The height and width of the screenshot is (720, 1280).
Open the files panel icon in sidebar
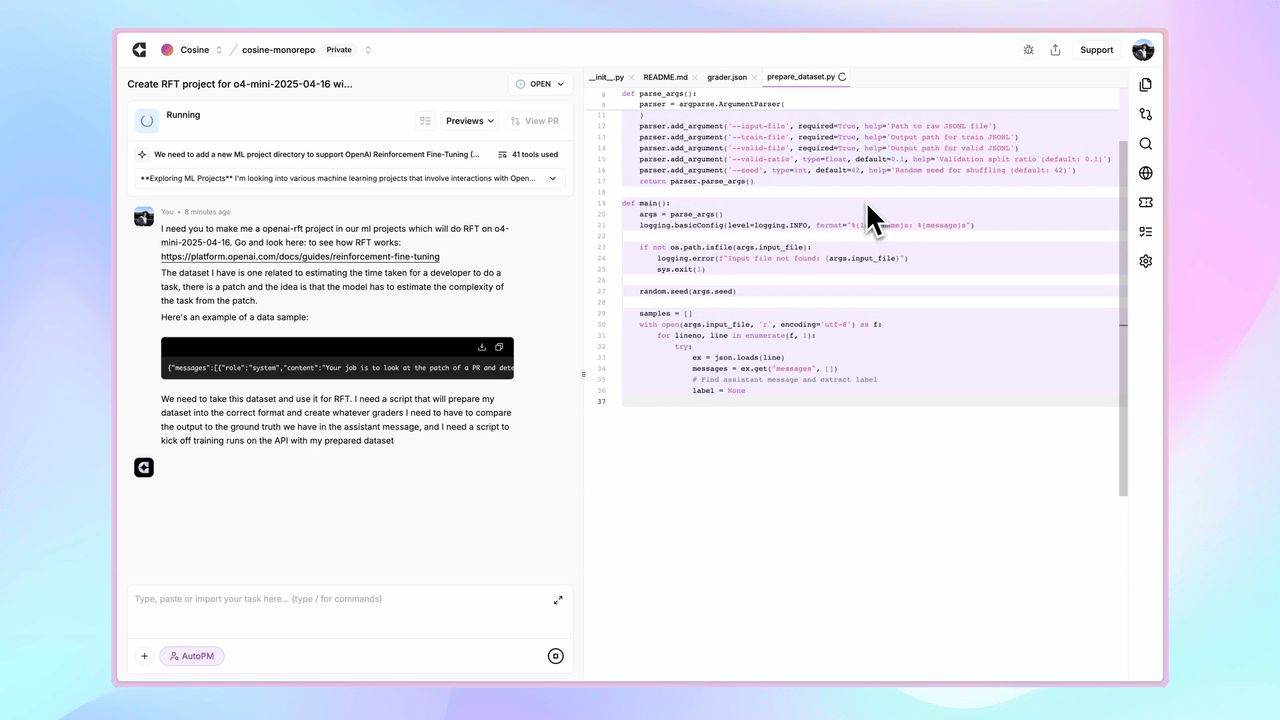[1145, 85]
